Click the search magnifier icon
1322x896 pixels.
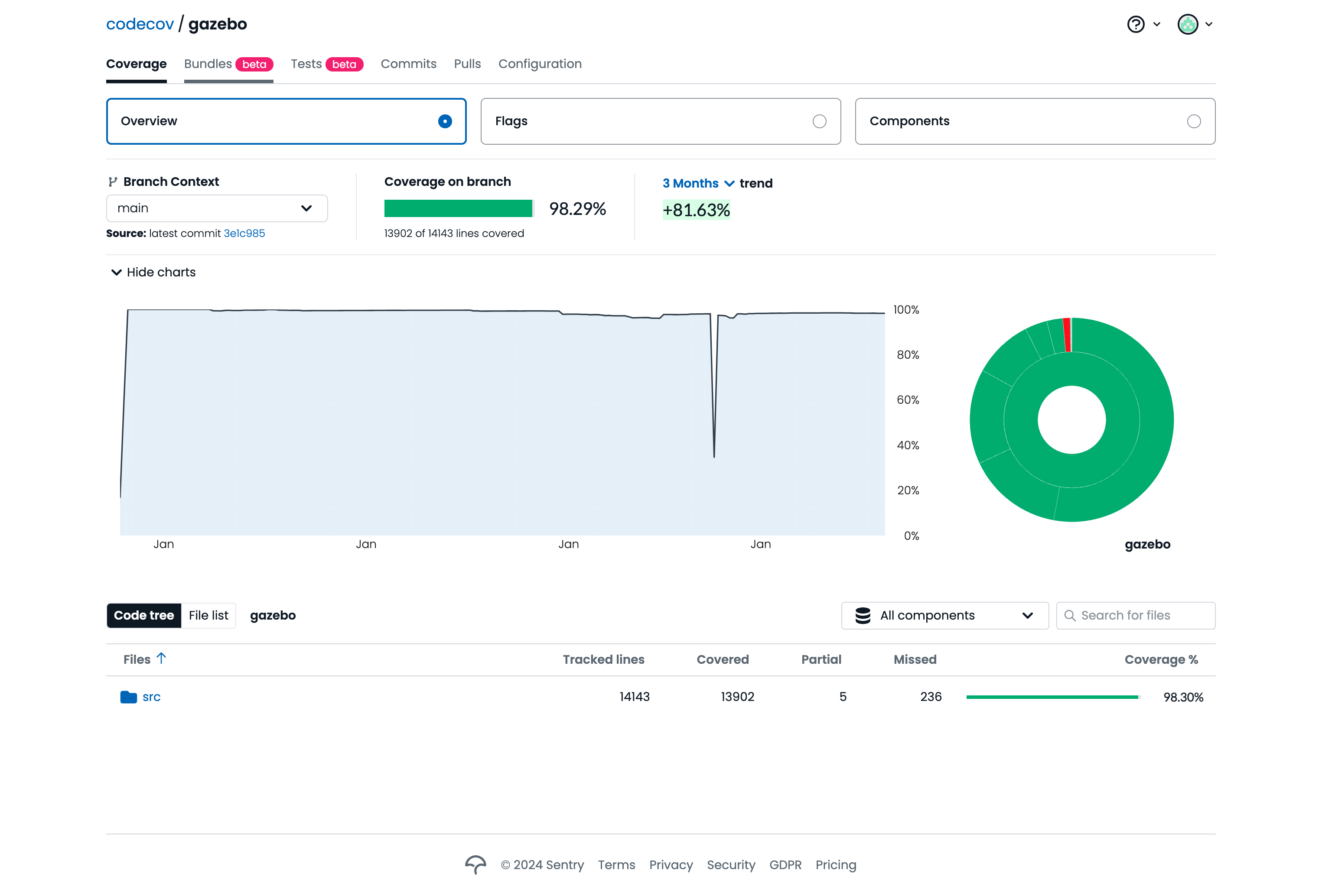click(1069, 615)
